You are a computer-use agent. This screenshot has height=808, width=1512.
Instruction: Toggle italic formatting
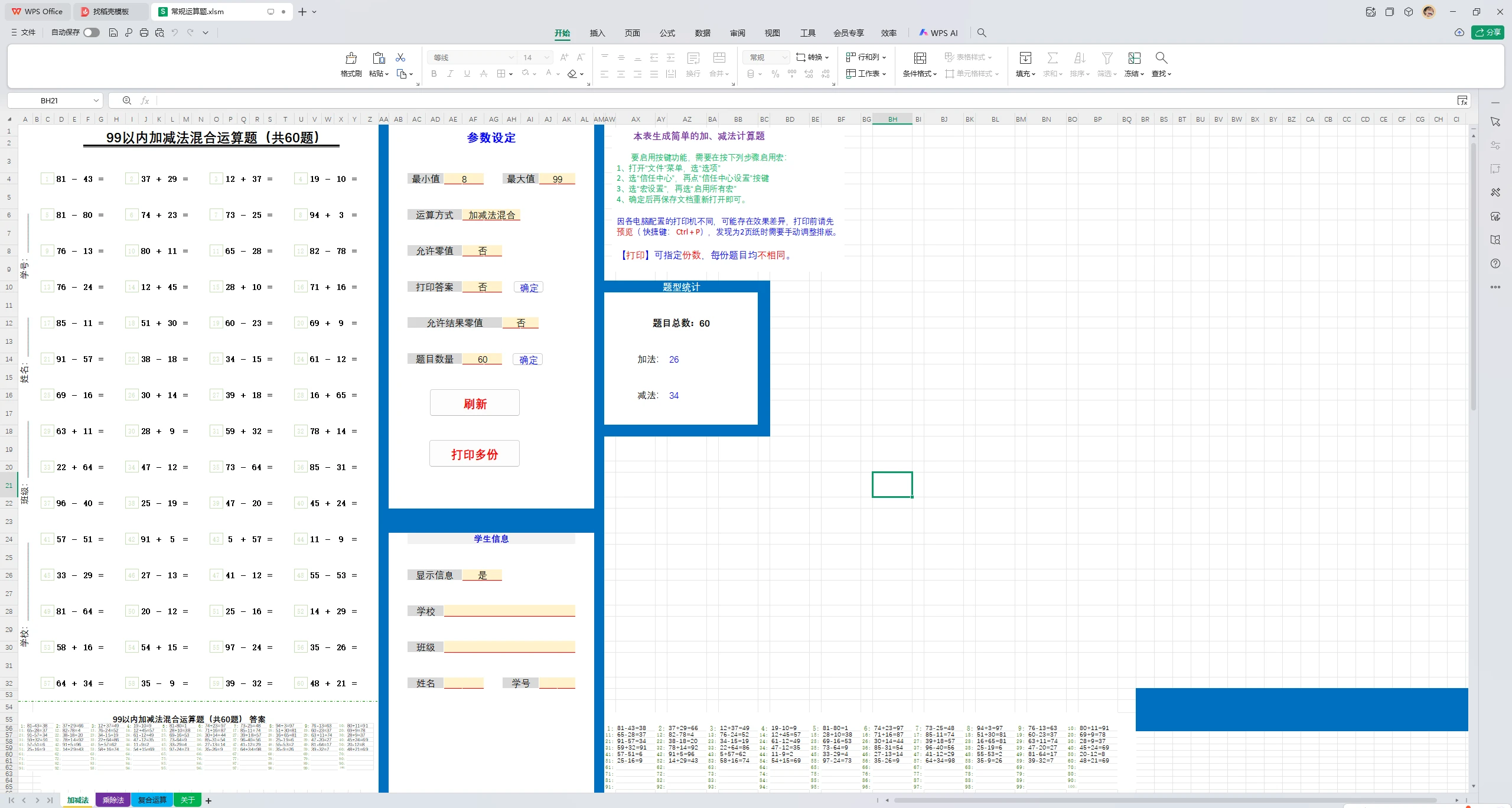pyautogui.click(x=450, y=74)
